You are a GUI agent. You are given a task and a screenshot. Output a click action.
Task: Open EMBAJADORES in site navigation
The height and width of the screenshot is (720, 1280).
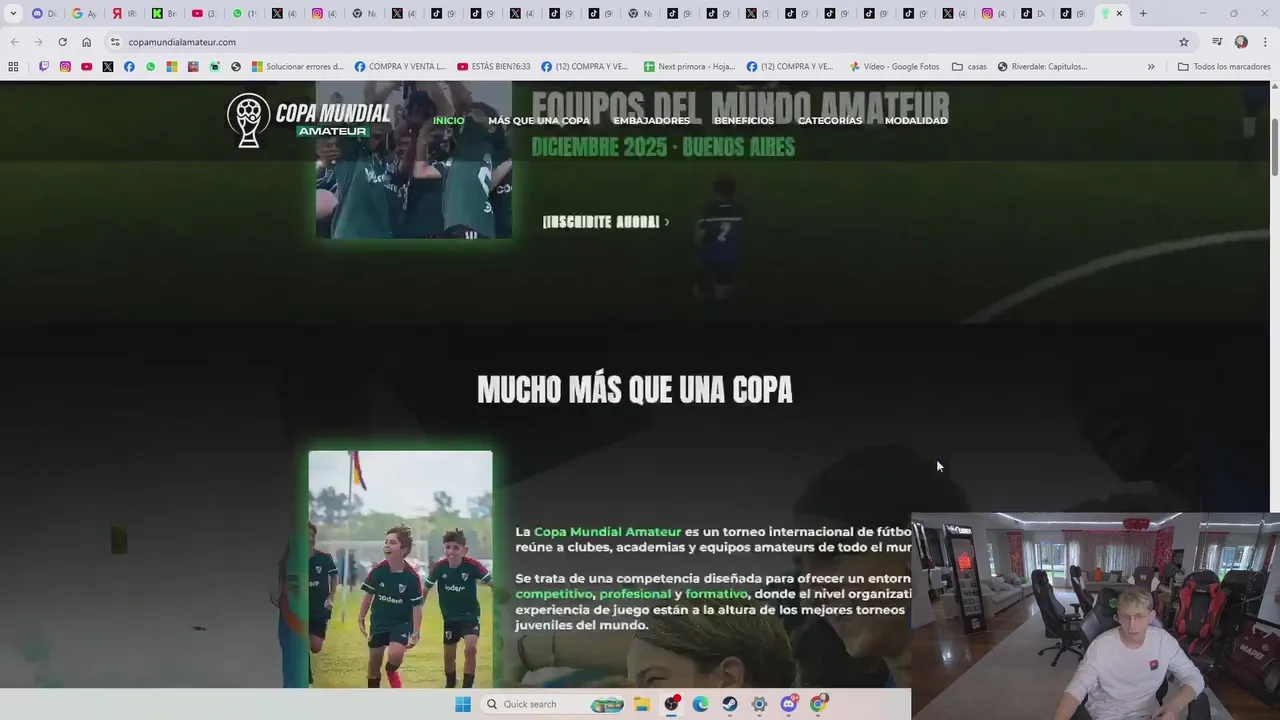tap(652, 121)
